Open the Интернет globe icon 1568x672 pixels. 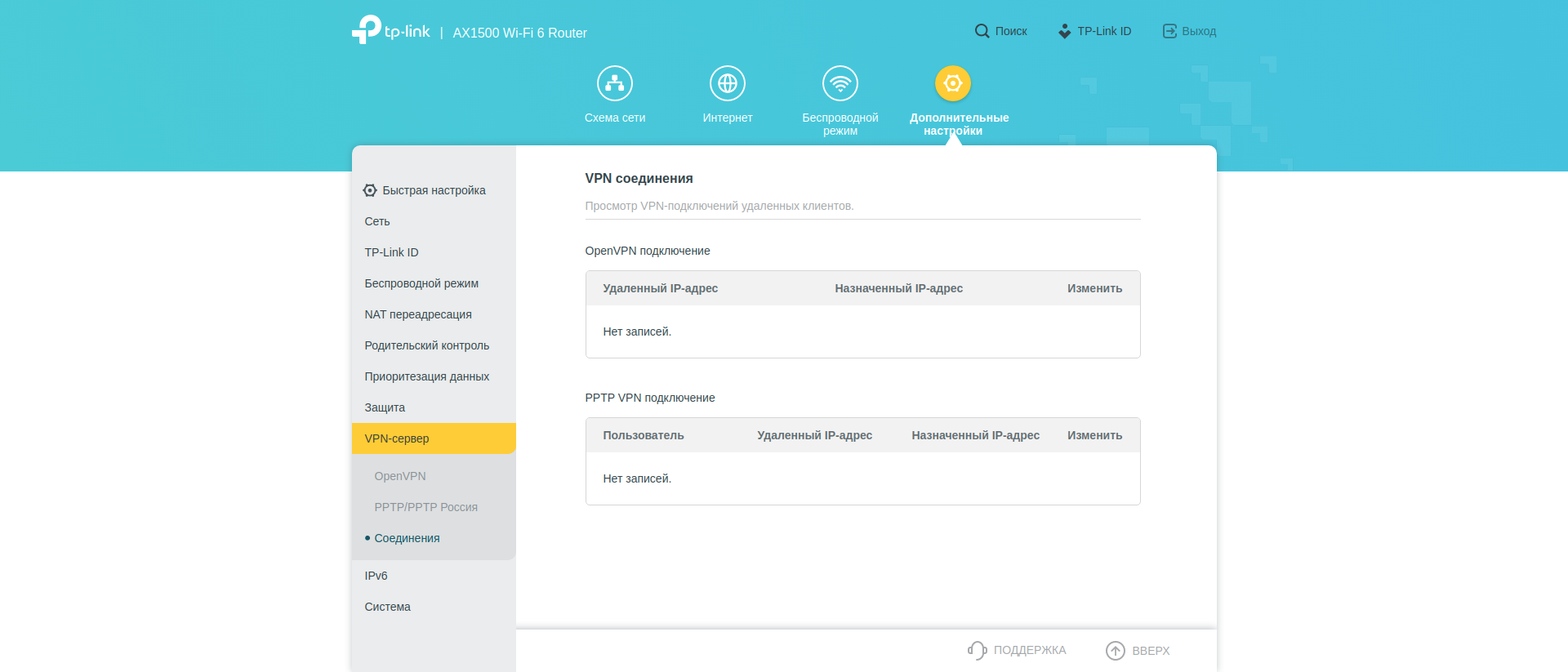[727, 83]
